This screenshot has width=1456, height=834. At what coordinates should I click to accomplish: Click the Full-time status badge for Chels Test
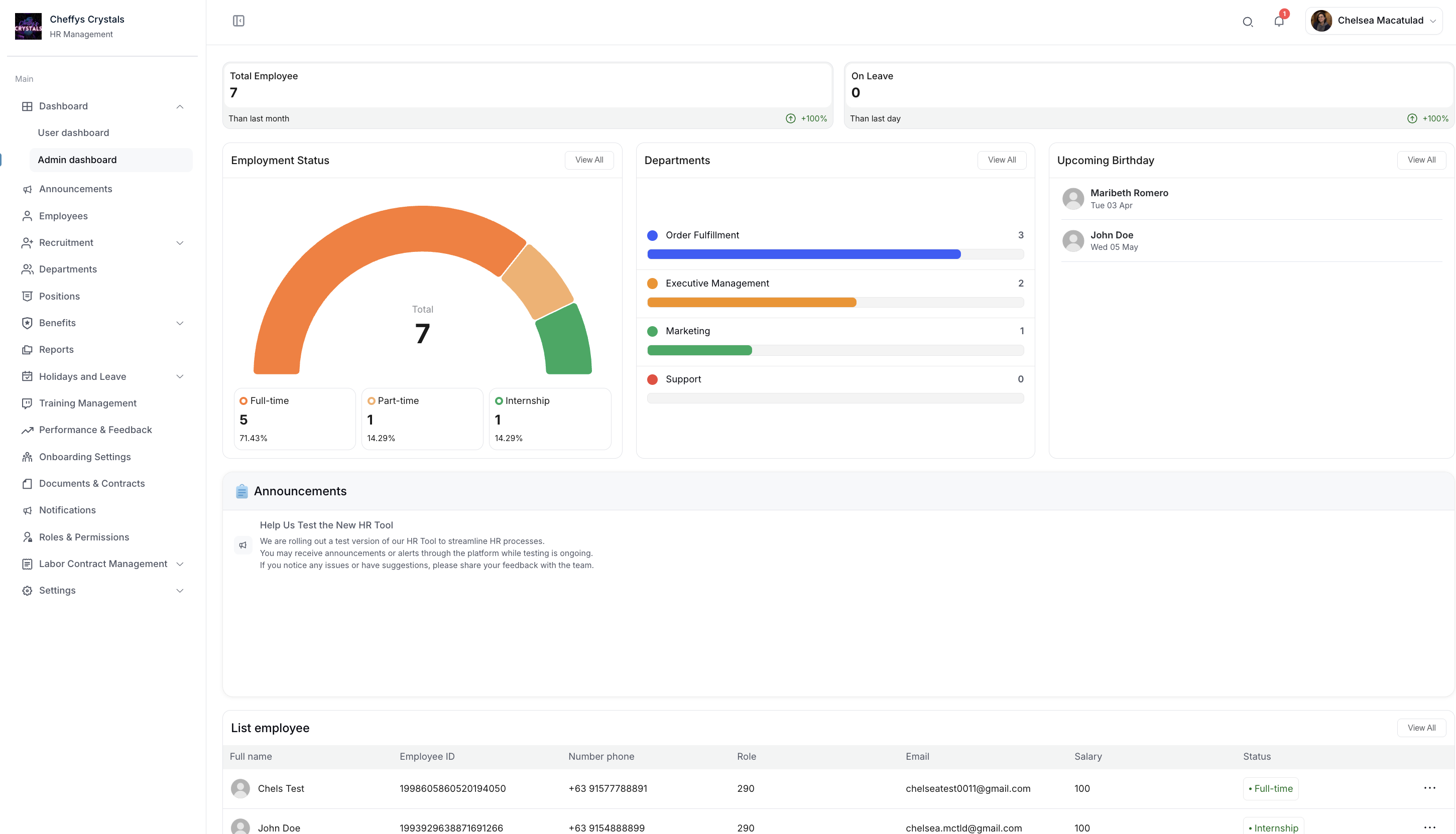click(1271, 788)
